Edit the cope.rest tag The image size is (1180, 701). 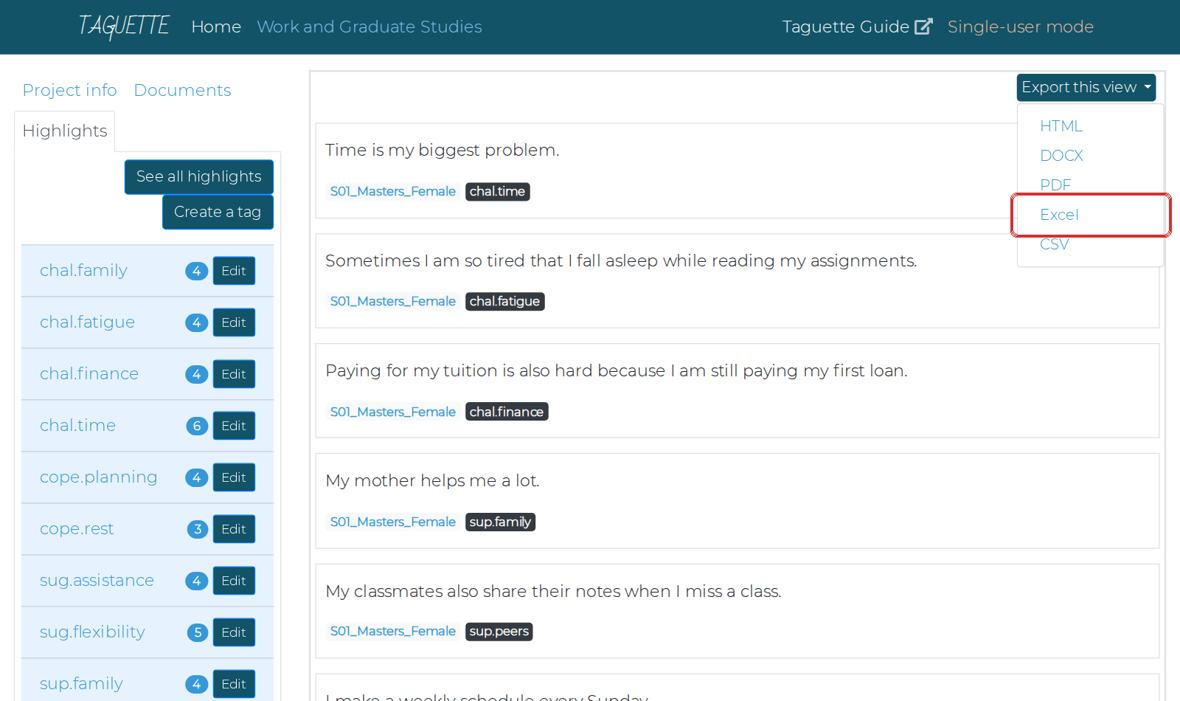(233, 529)
